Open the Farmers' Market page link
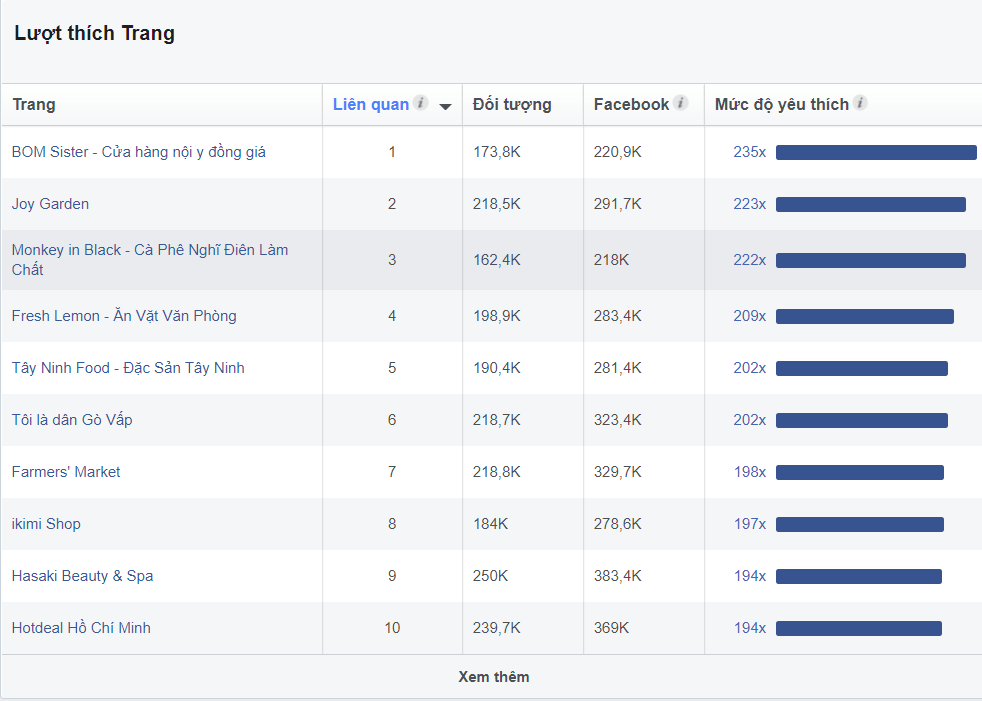982x701 pixels. (x=66, y=472)
